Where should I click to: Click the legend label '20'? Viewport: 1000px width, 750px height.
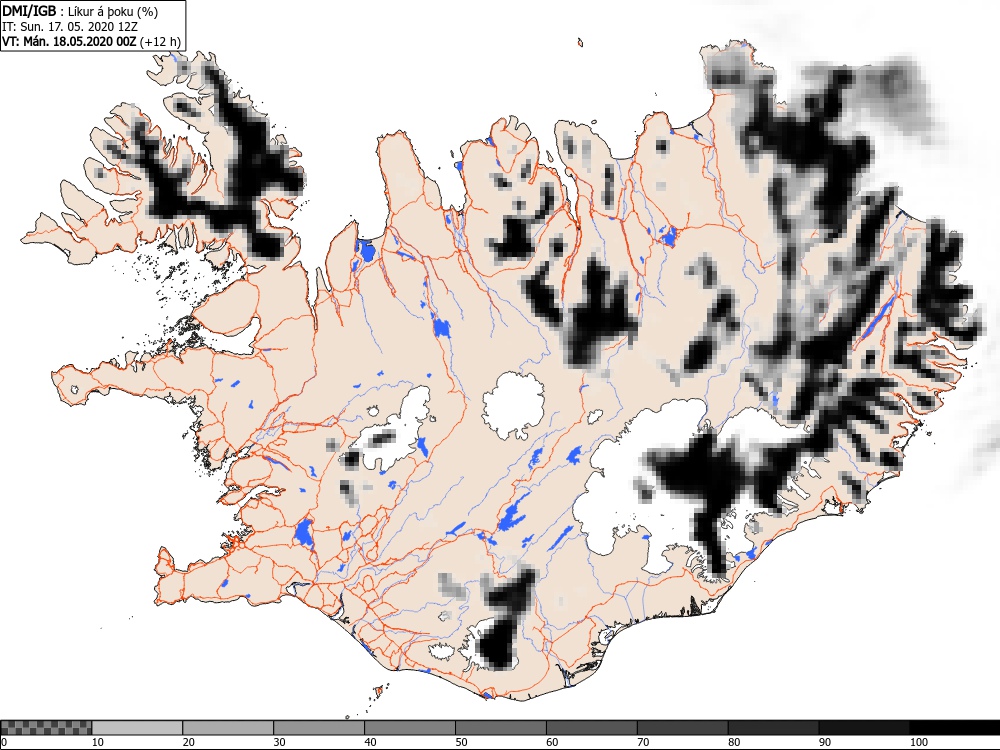click(x=189, y=742)
